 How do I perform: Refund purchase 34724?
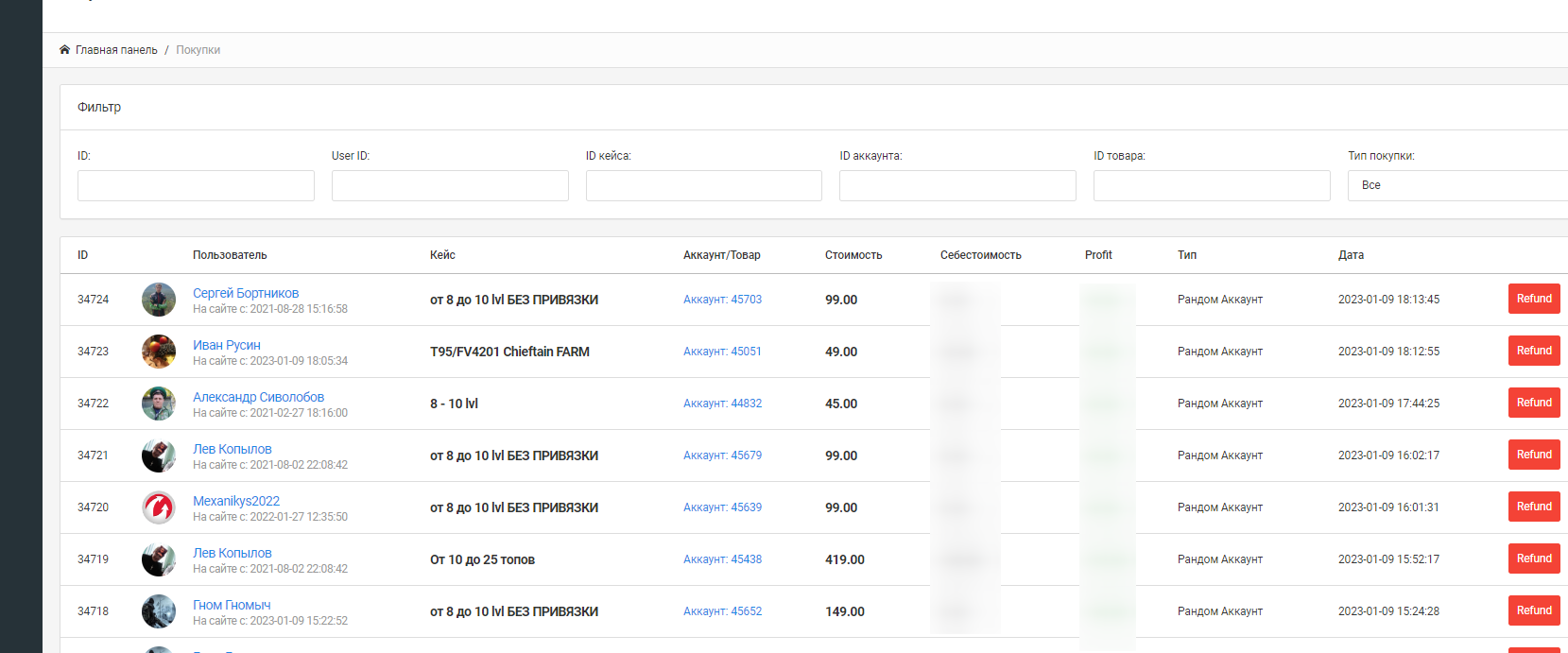click(x=1533, y=299)
